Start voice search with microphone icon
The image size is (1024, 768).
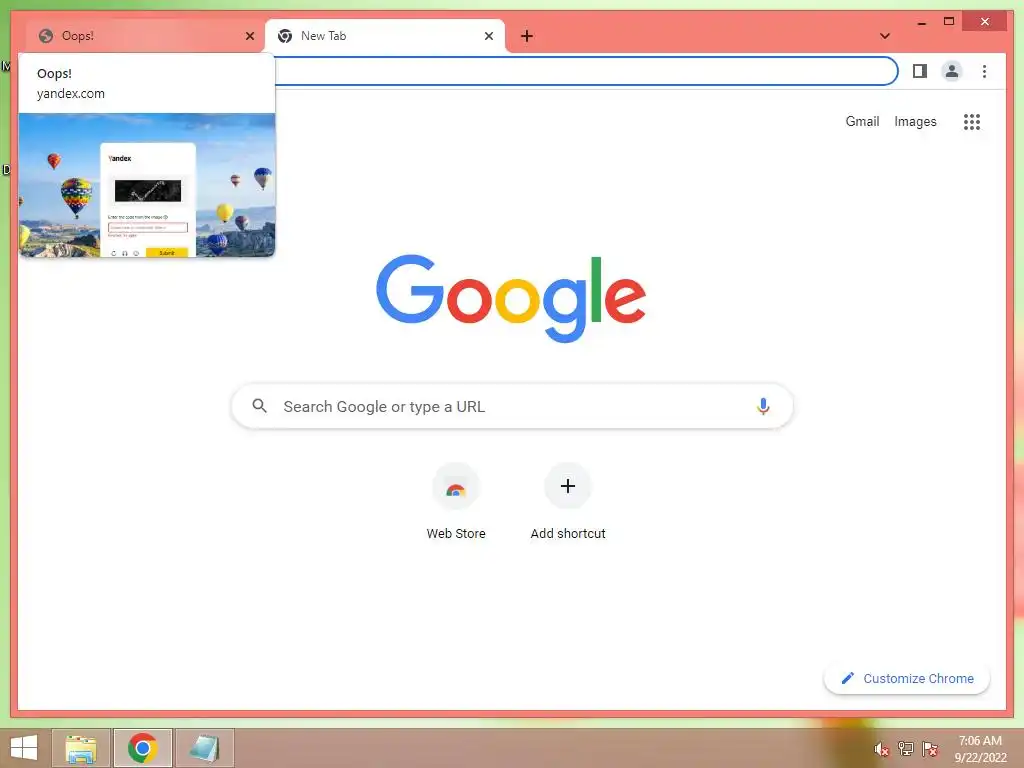click(763, 406)
